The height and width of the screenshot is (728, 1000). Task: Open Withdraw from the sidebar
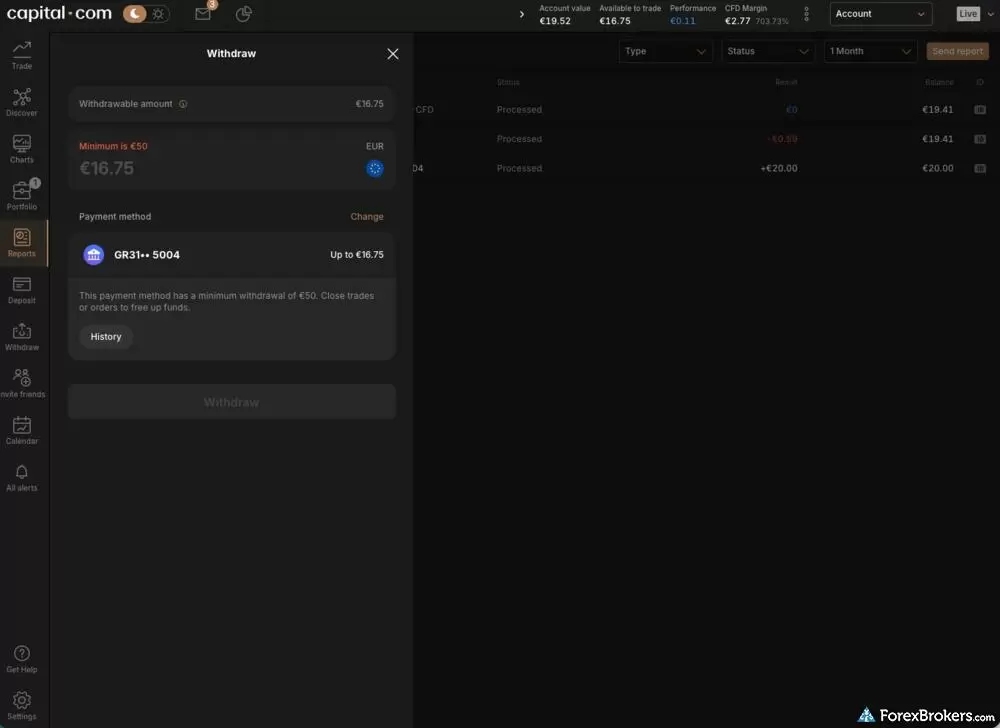click(x=22, y=337)
